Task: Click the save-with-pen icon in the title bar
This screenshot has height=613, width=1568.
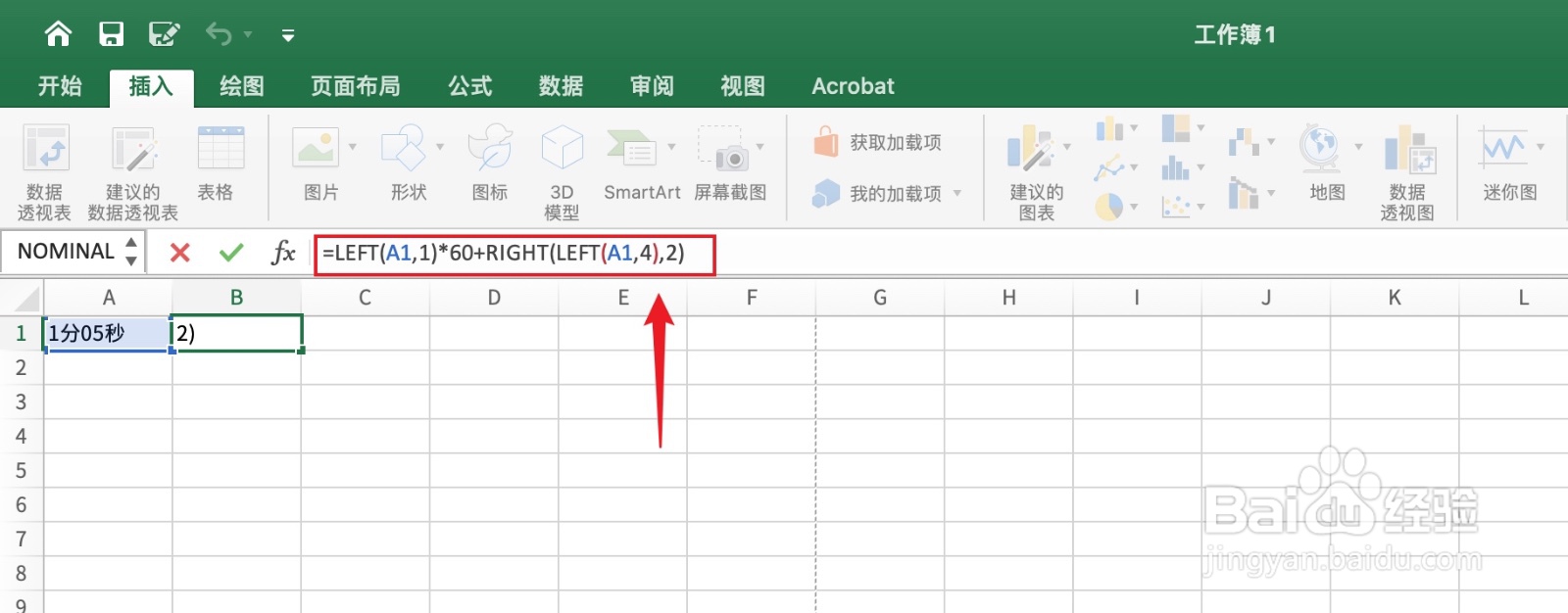Action: coord(164,34)
